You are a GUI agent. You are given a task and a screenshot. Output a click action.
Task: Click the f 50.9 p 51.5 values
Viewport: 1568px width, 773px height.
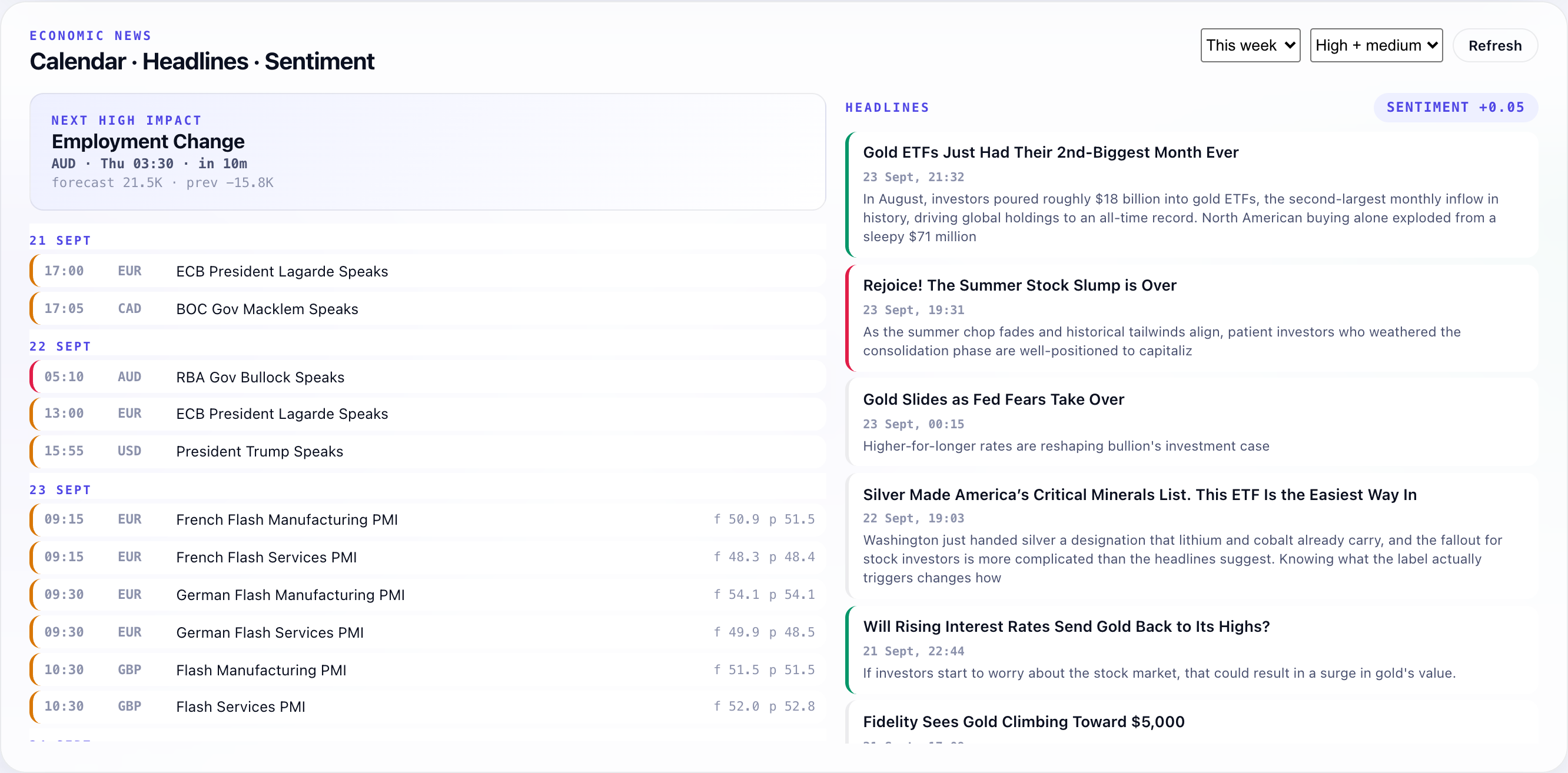pos(764,519)
